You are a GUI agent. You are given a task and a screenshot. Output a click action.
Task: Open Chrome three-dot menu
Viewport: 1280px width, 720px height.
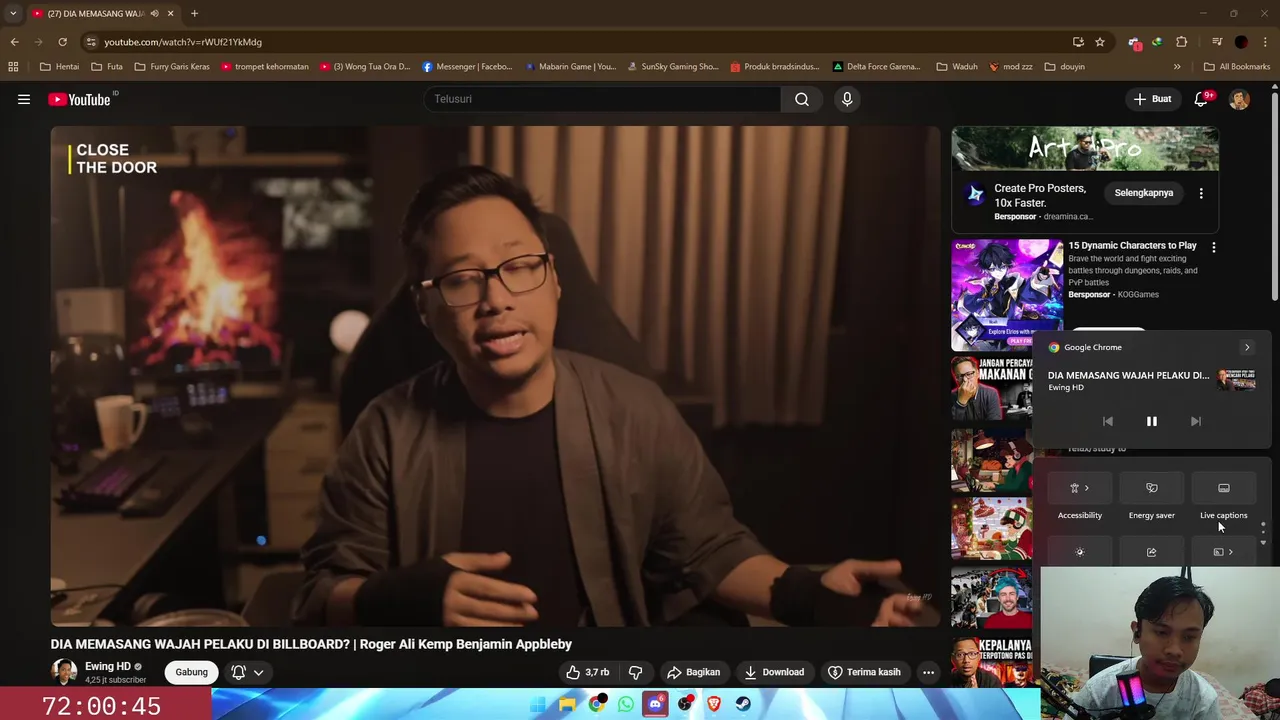coord(1265,42)
